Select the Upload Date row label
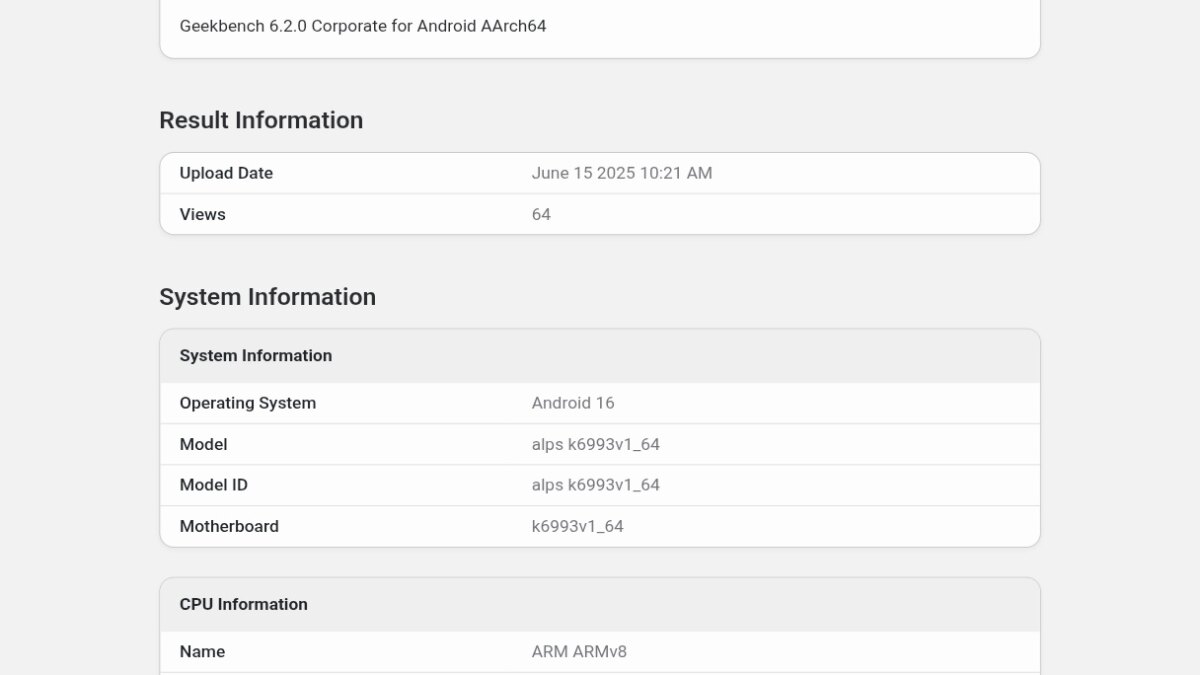 point(226,173)
